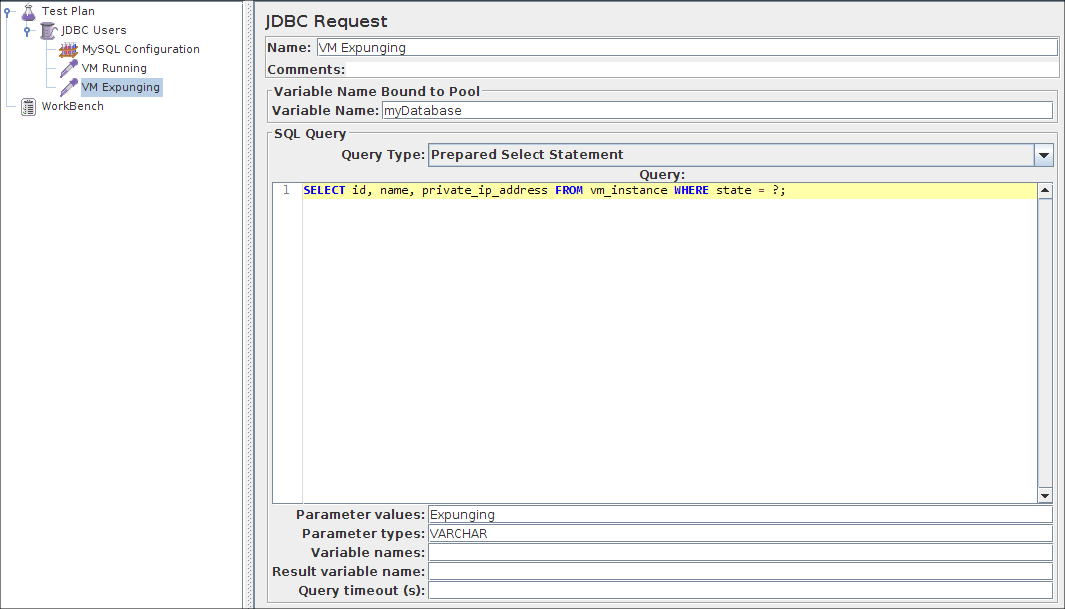Viewport: 1065px width, 609px height.
Task: Click the Parameter types VARCHAR field
Action: pyautogui.click(x=739, y=534)
